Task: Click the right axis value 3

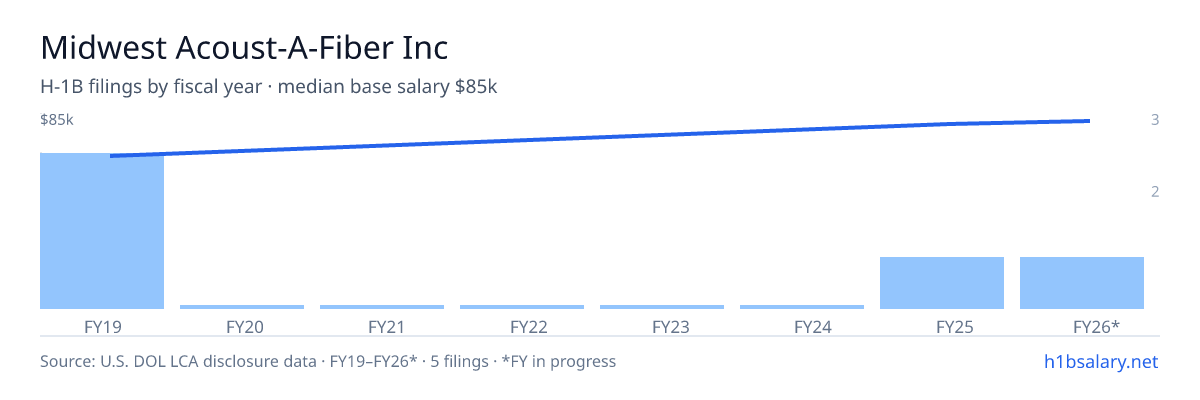Action: (x=1155, y=120)
